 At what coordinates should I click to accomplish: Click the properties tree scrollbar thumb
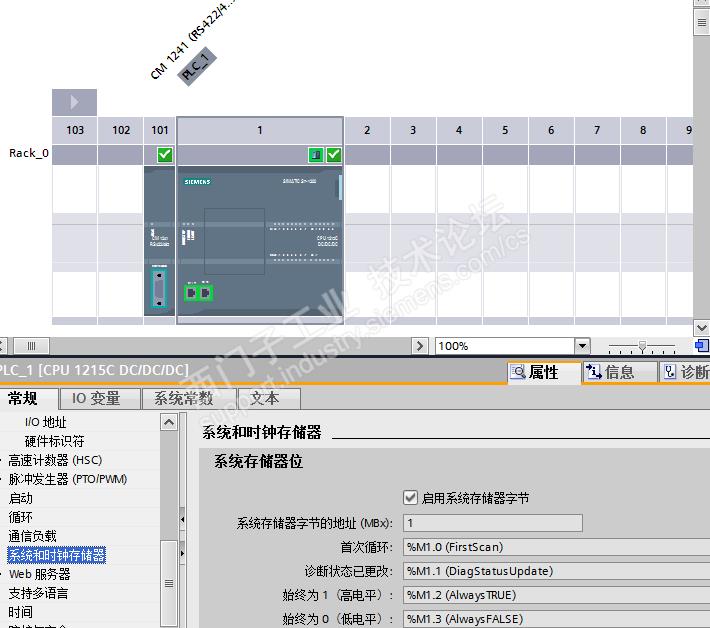[169, 583]
